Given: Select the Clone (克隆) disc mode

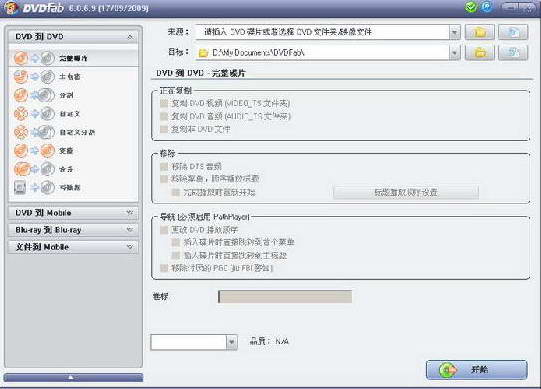Looking at the screenshot, I should tap(73, 150).
